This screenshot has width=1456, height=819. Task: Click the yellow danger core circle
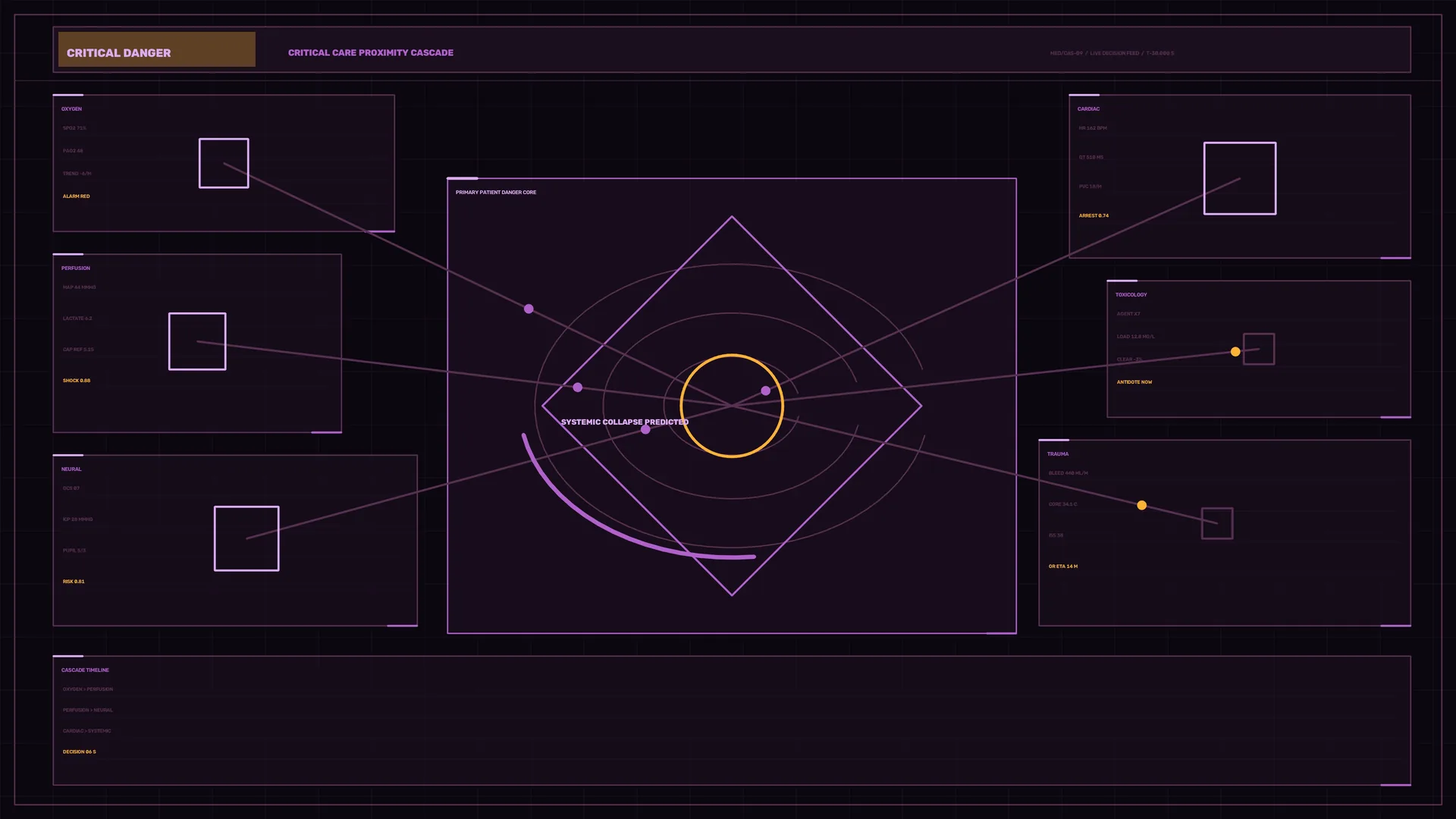tap(732, 406)
